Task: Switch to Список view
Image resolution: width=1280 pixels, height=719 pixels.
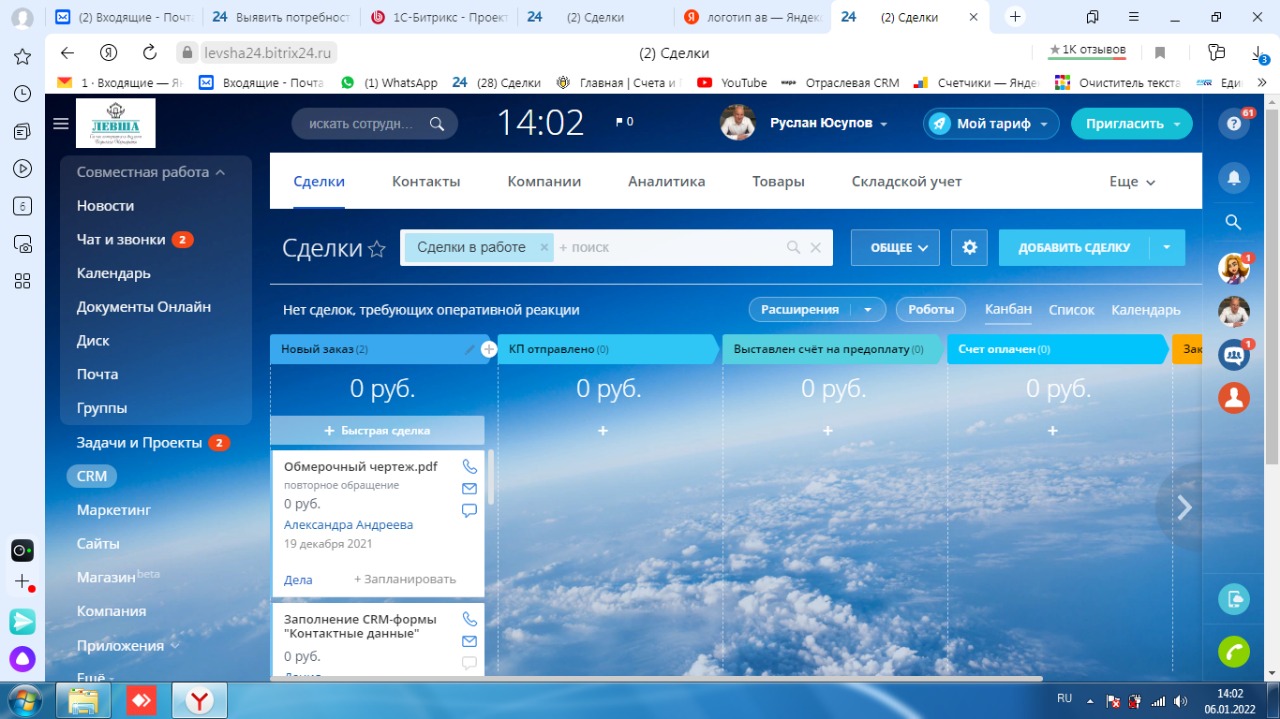Action: point(1071,310)
